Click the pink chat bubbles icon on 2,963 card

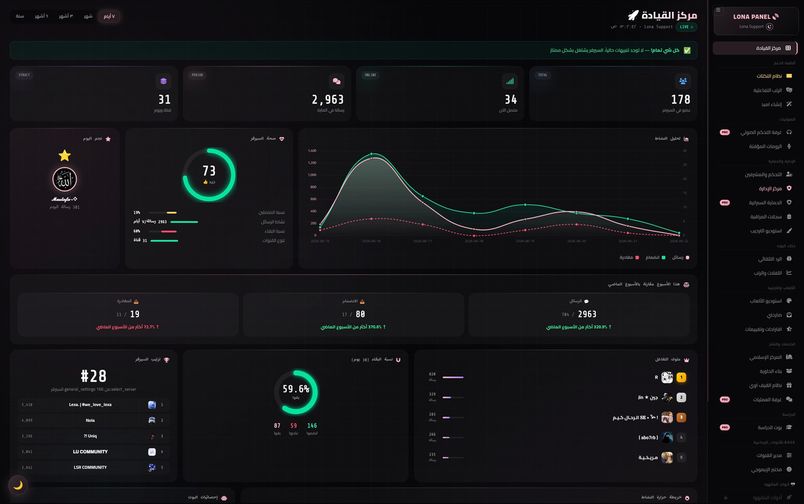pyautogui.click(x=336, y=81)
